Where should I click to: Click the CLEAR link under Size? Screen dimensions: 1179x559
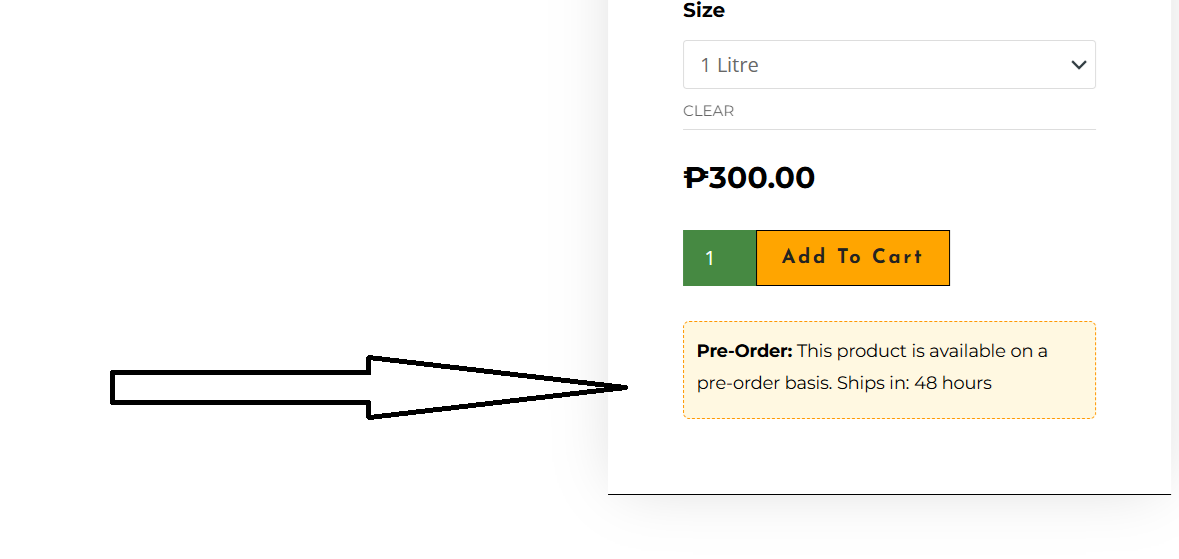click(x=708, y=111)
